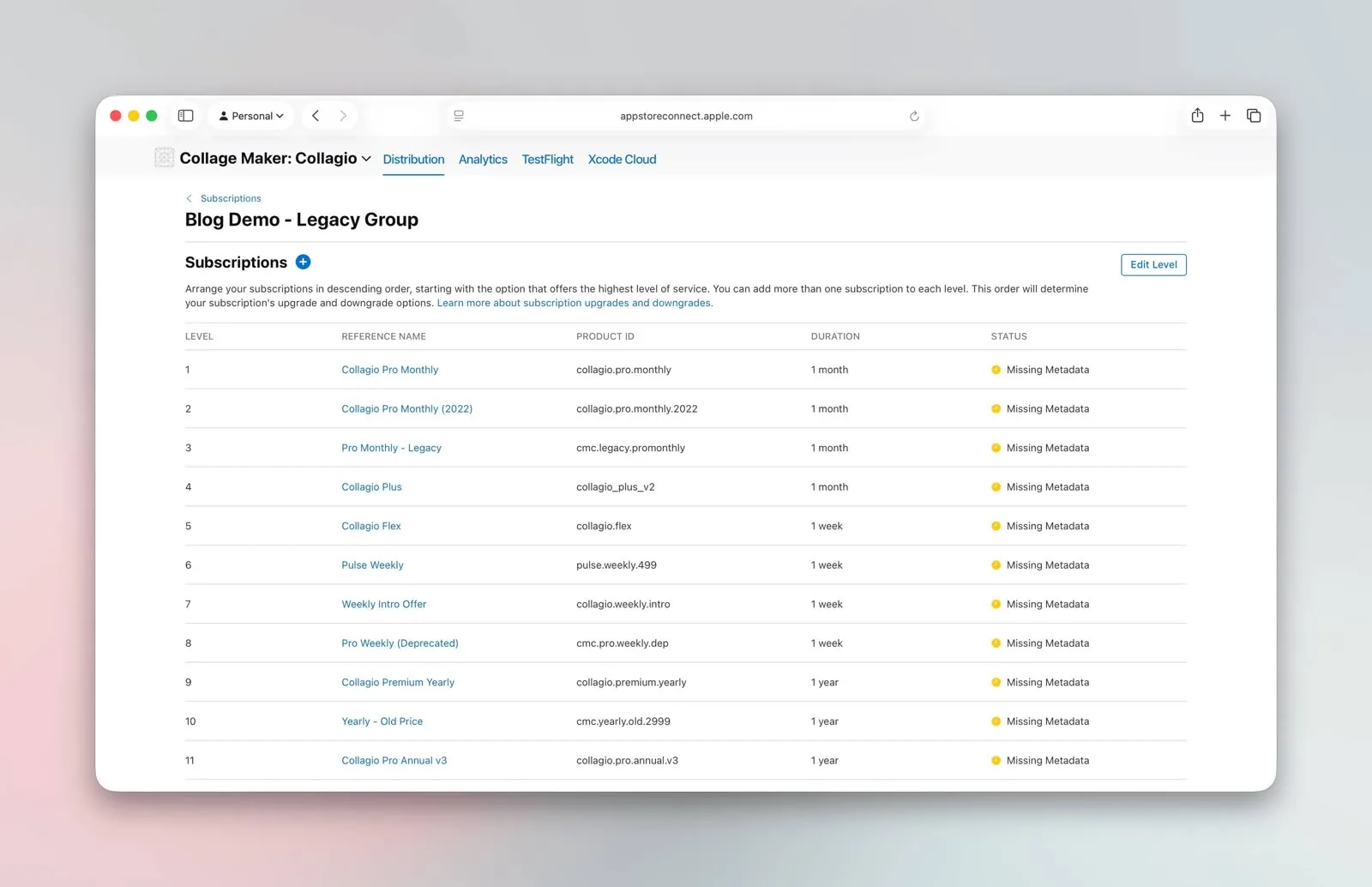Click the PRODUCT ID column header

tap(605, 336)
